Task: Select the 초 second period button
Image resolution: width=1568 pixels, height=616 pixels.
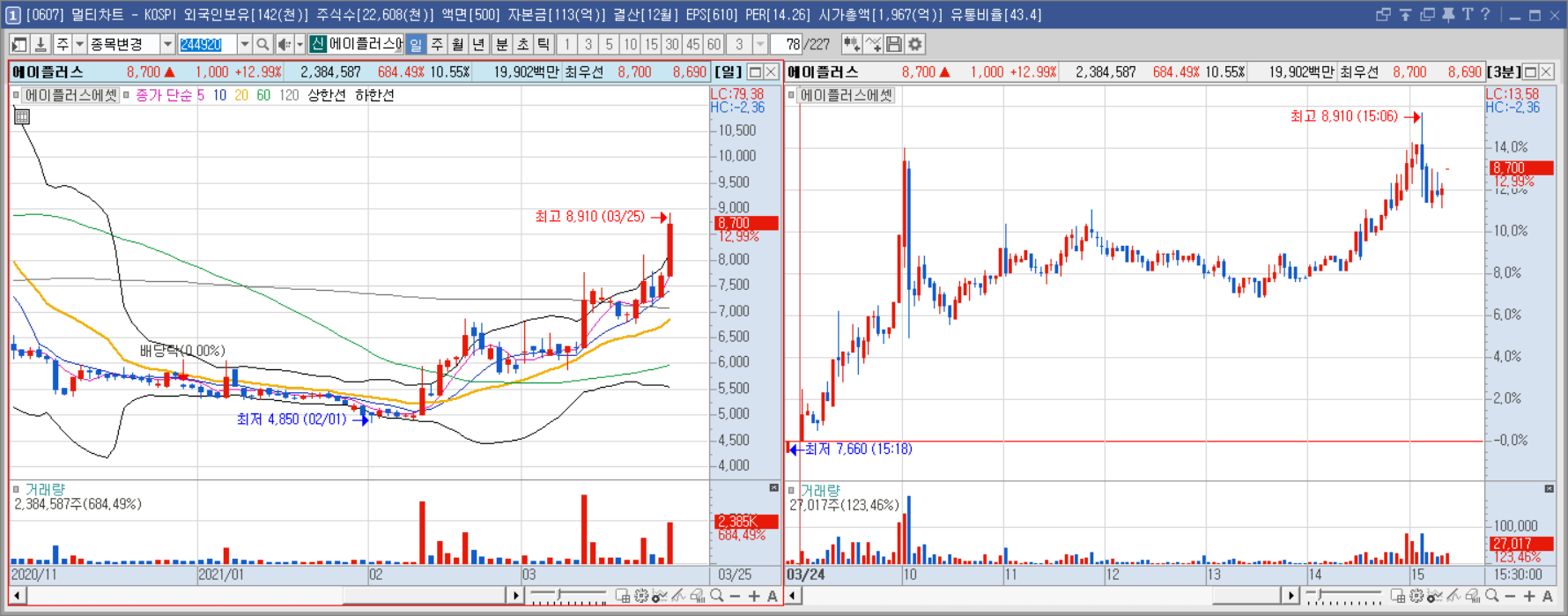Action: 522,44
